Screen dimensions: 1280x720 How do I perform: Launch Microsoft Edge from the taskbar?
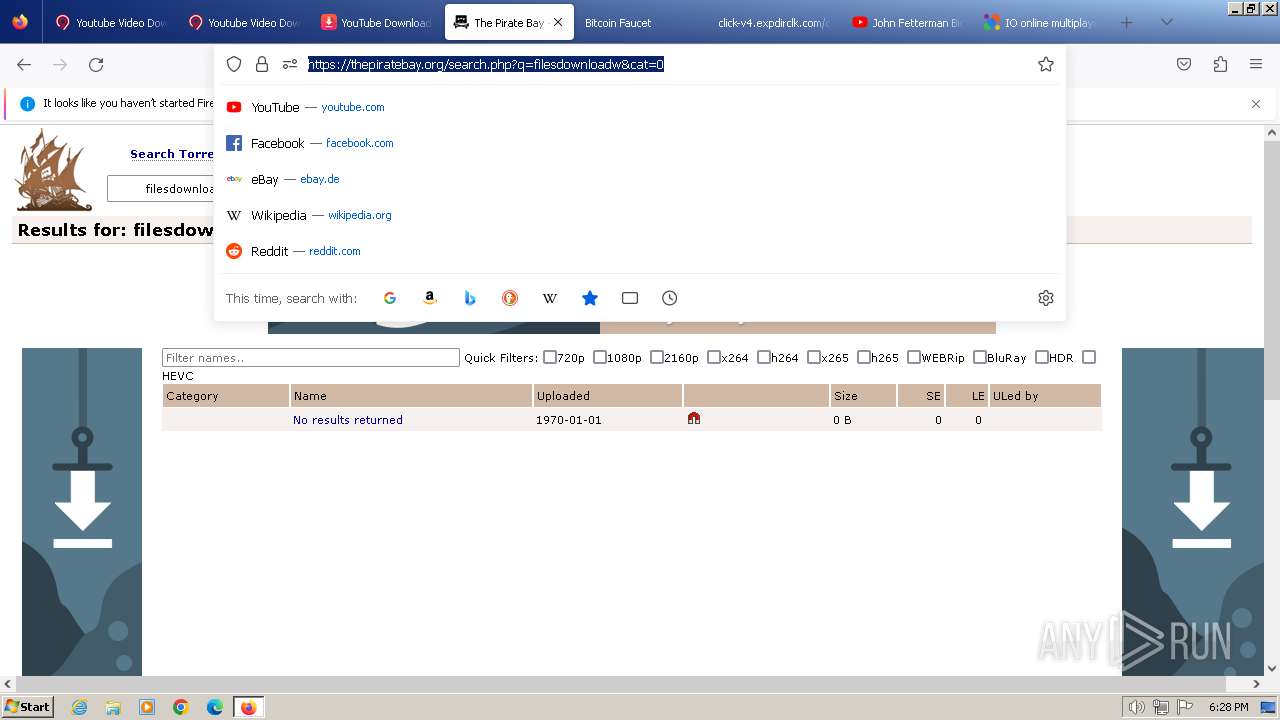[215, 707]
